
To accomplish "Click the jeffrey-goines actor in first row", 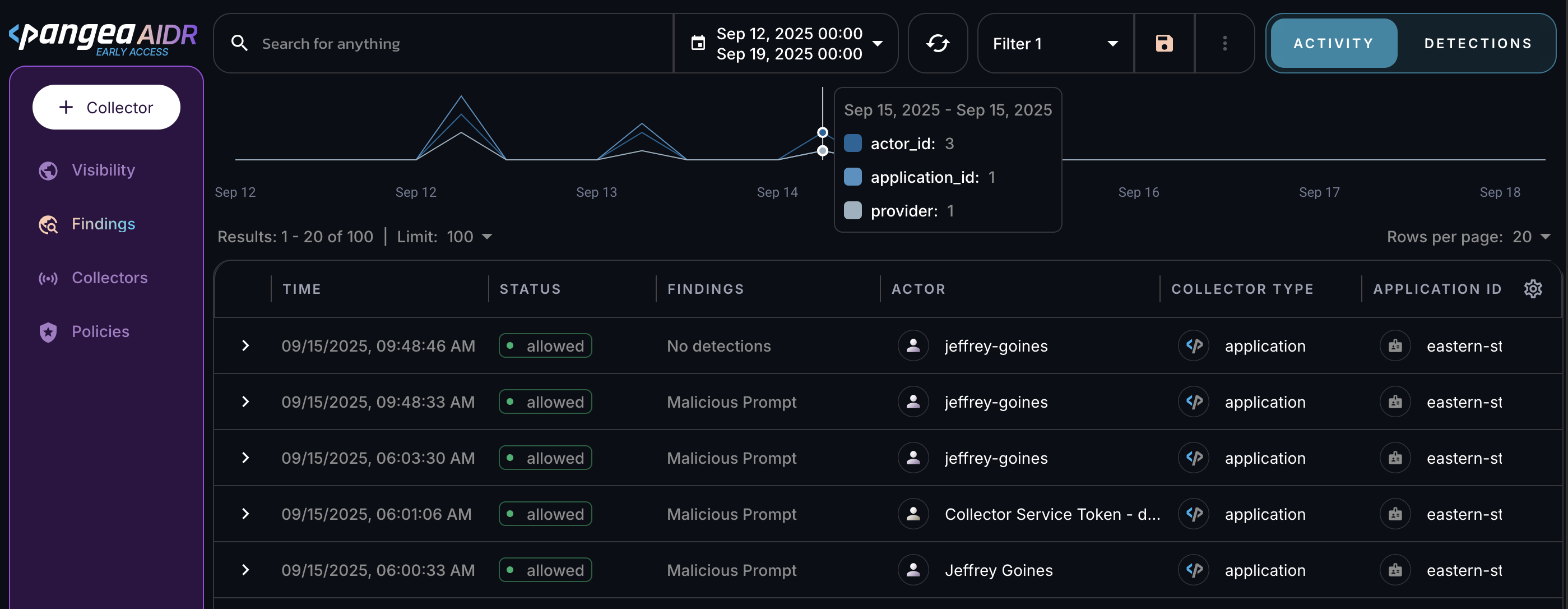I will (996, 346).
